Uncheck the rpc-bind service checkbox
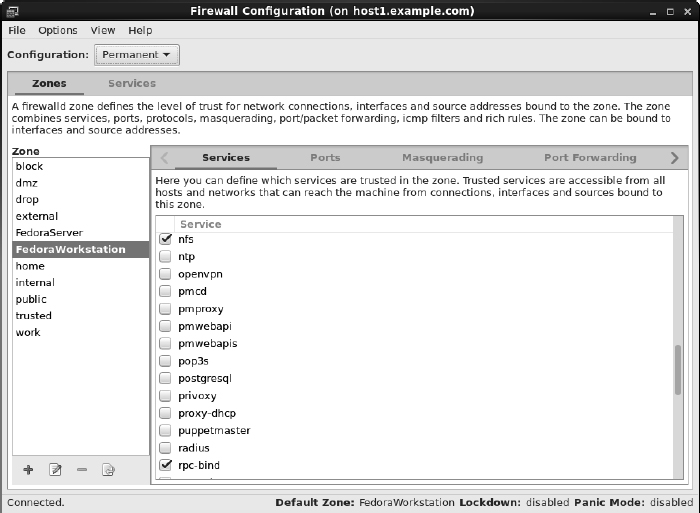 click(165, 465)
